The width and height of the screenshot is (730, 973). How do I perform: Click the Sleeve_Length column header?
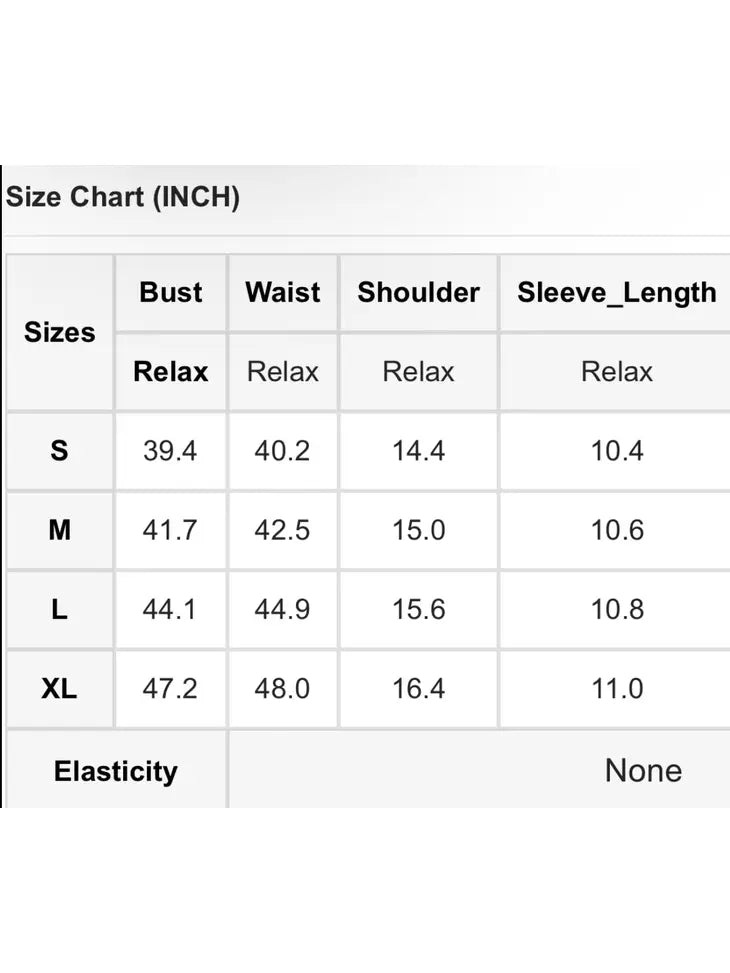[x=617, y=293]
